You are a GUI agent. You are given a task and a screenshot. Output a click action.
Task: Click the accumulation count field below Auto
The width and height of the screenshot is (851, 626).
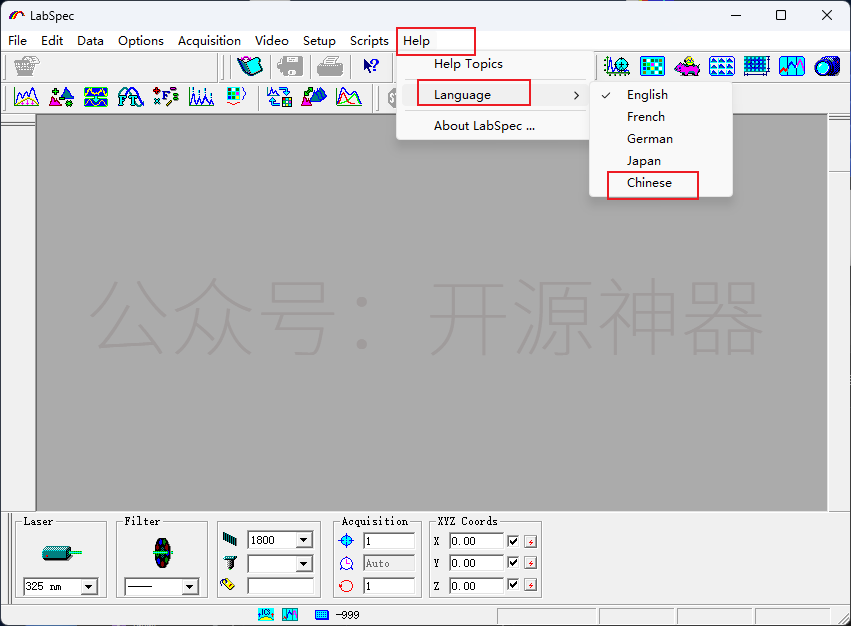coord(389,586)
